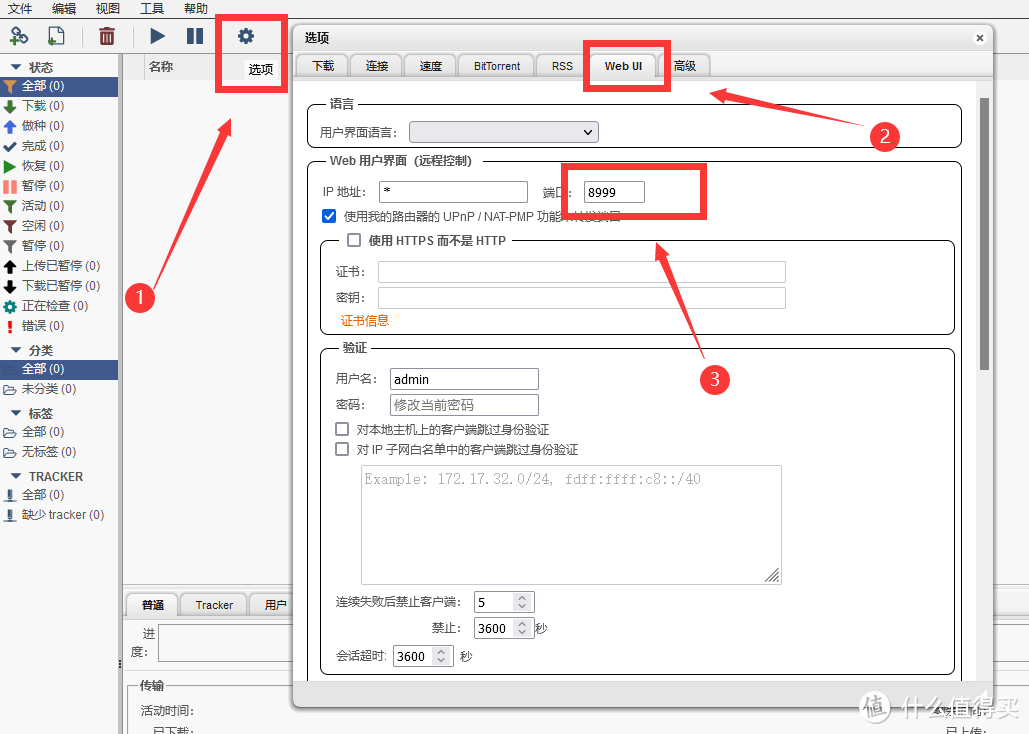Screen dimensions: 1029x734
Task: Click the add torrent file toolbar icon
Action: point(56,36)
